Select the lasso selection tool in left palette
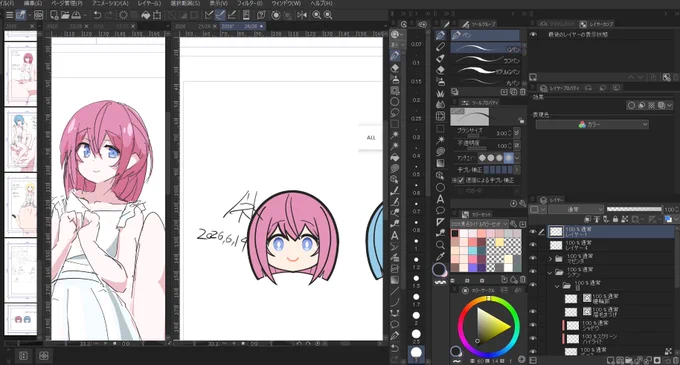680x365 pixels. [x=395, y=113]
